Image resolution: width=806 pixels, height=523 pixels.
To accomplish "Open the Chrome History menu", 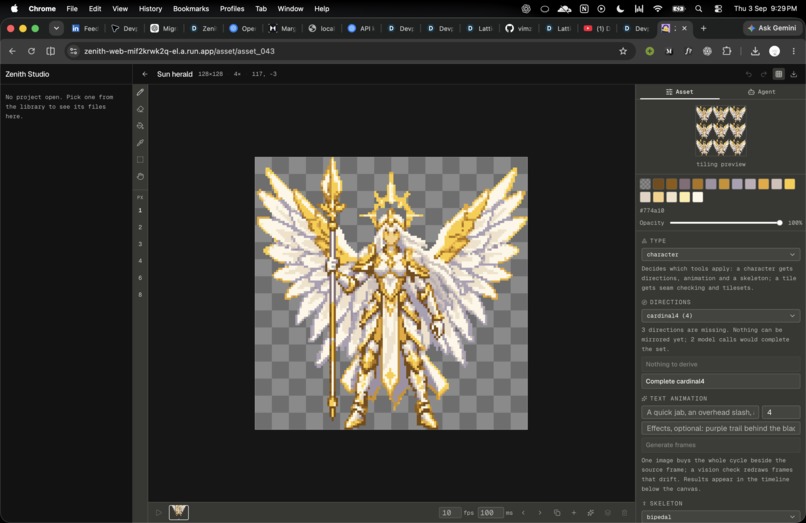I will point(150,9).
